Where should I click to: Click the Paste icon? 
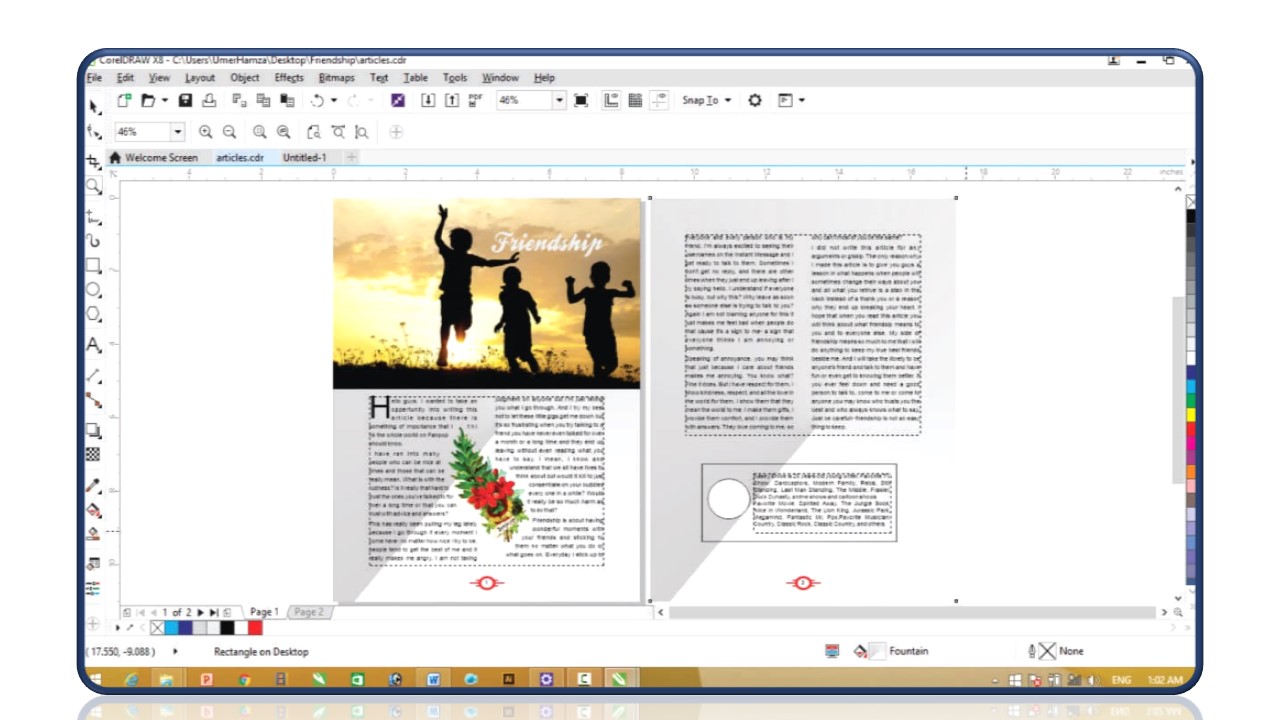point(287,100)
